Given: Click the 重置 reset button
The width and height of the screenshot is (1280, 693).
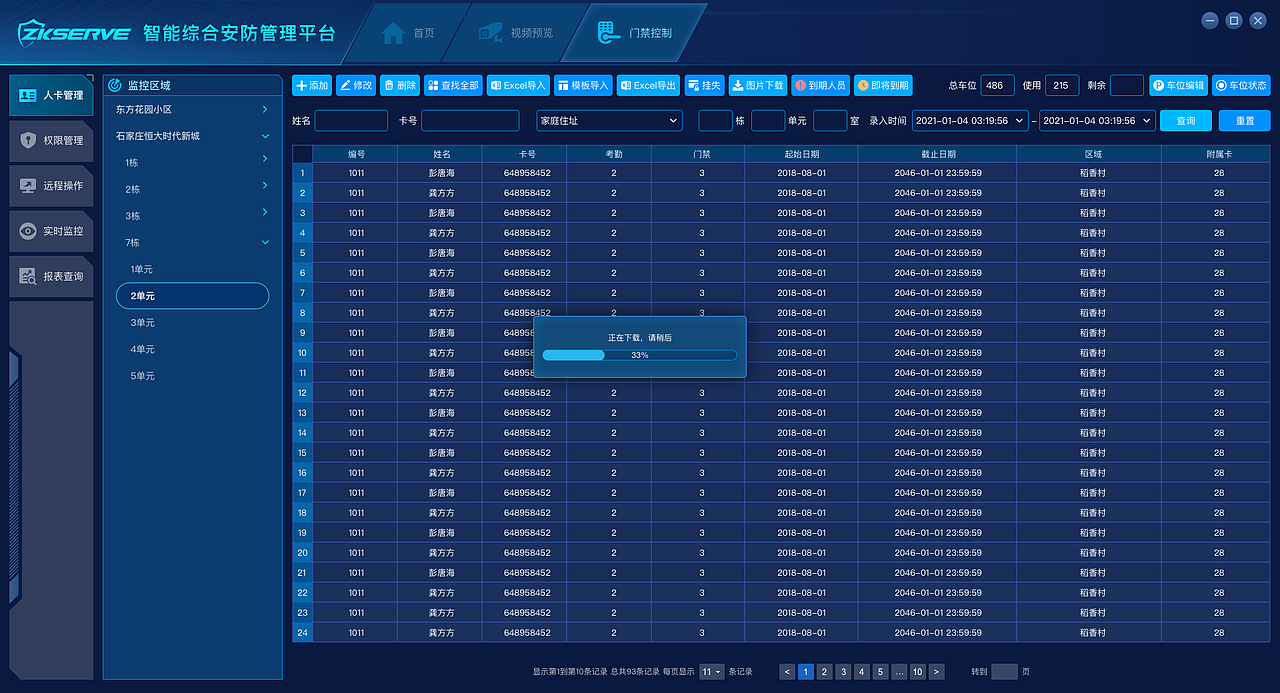Looking at the screenshot, I should tap(1245, 120).
